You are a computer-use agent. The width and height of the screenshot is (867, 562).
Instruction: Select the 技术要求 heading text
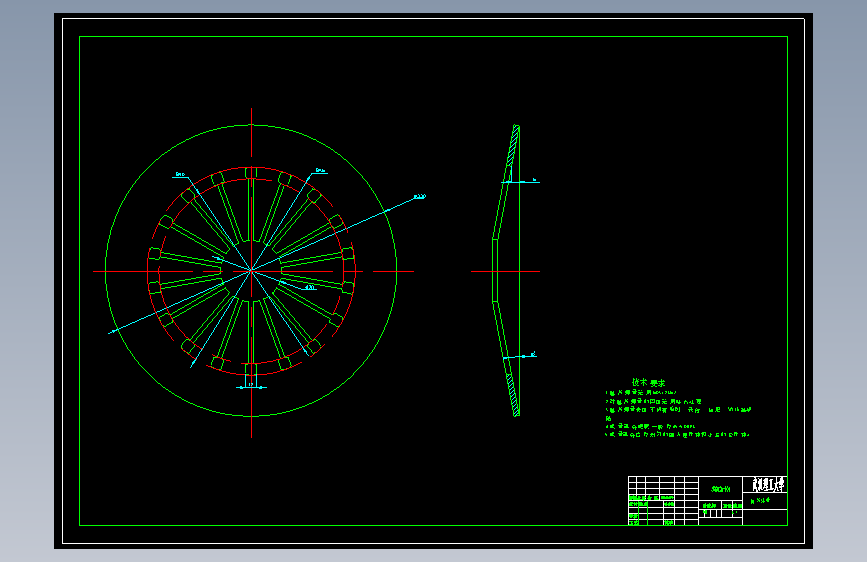649,382
